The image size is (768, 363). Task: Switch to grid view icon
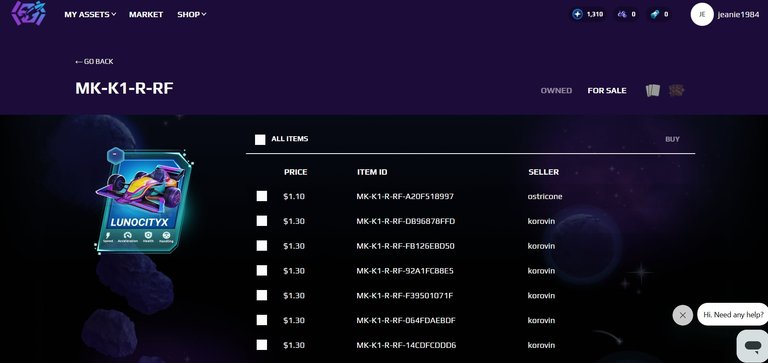pos(676,91)
